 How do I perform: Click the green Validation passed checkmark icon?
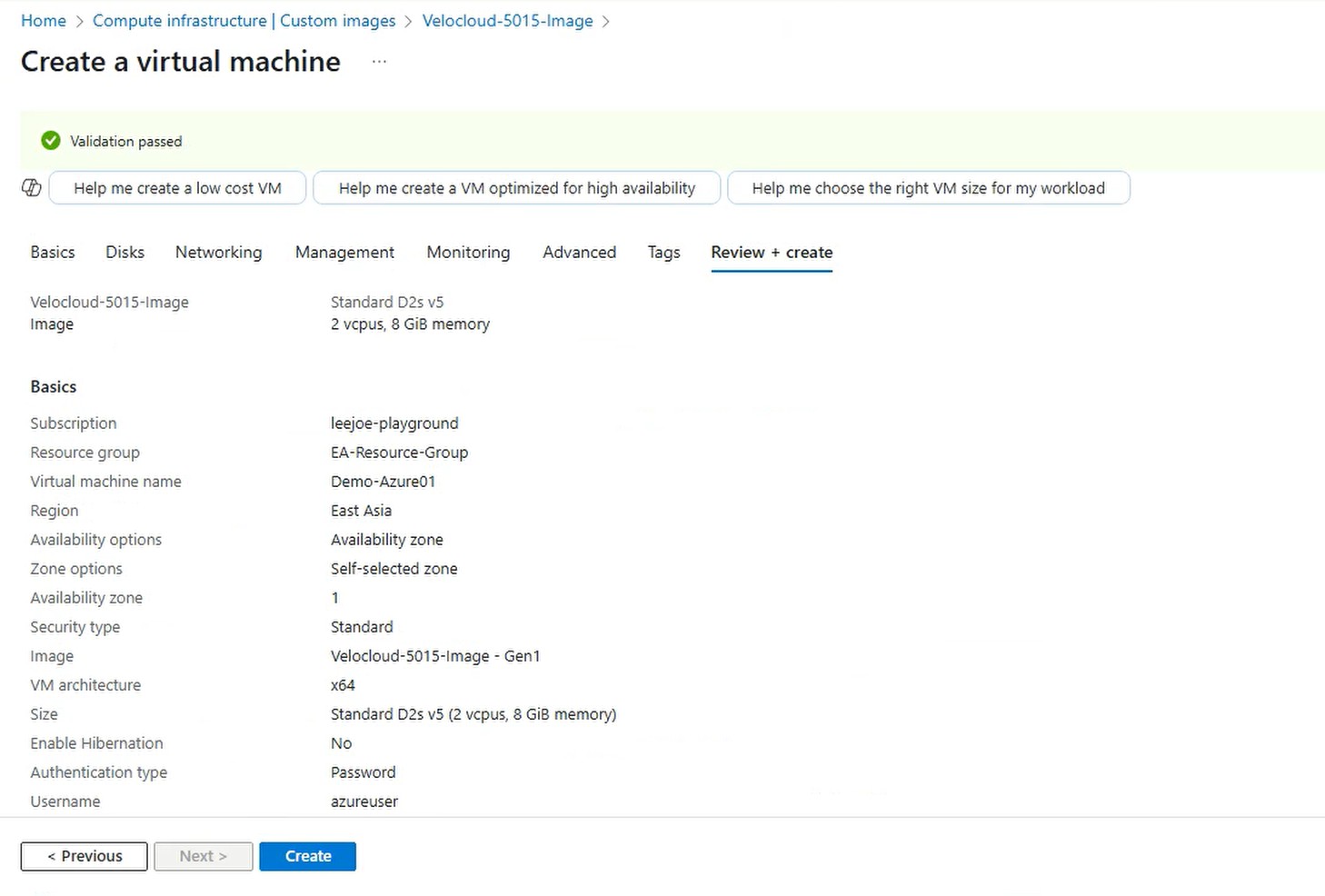pos(51,141)
